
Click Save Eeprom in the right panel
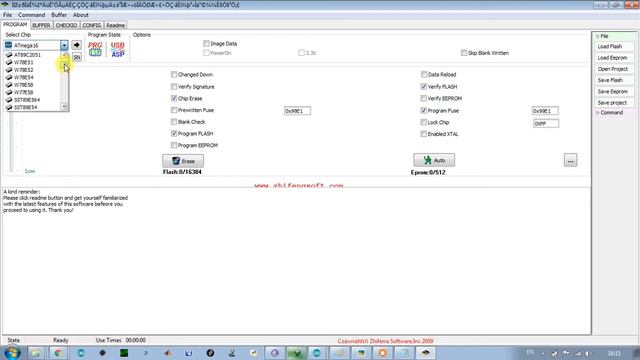click(x=613, y=92)
